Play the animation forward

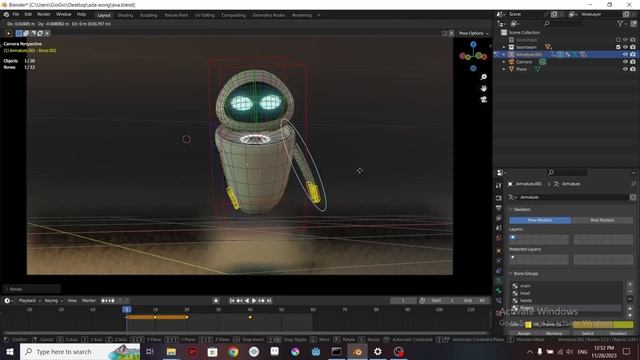254,301
